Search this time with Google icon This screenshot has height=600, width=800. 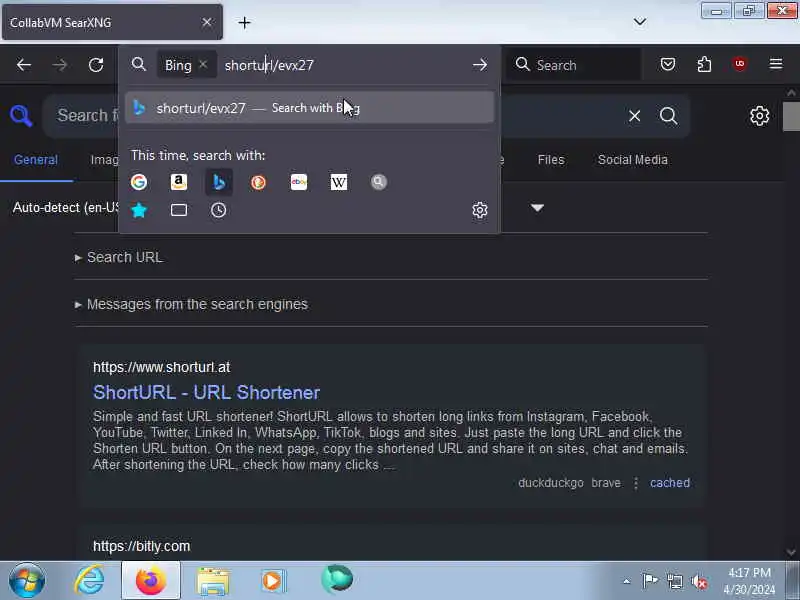pos(139,182)
